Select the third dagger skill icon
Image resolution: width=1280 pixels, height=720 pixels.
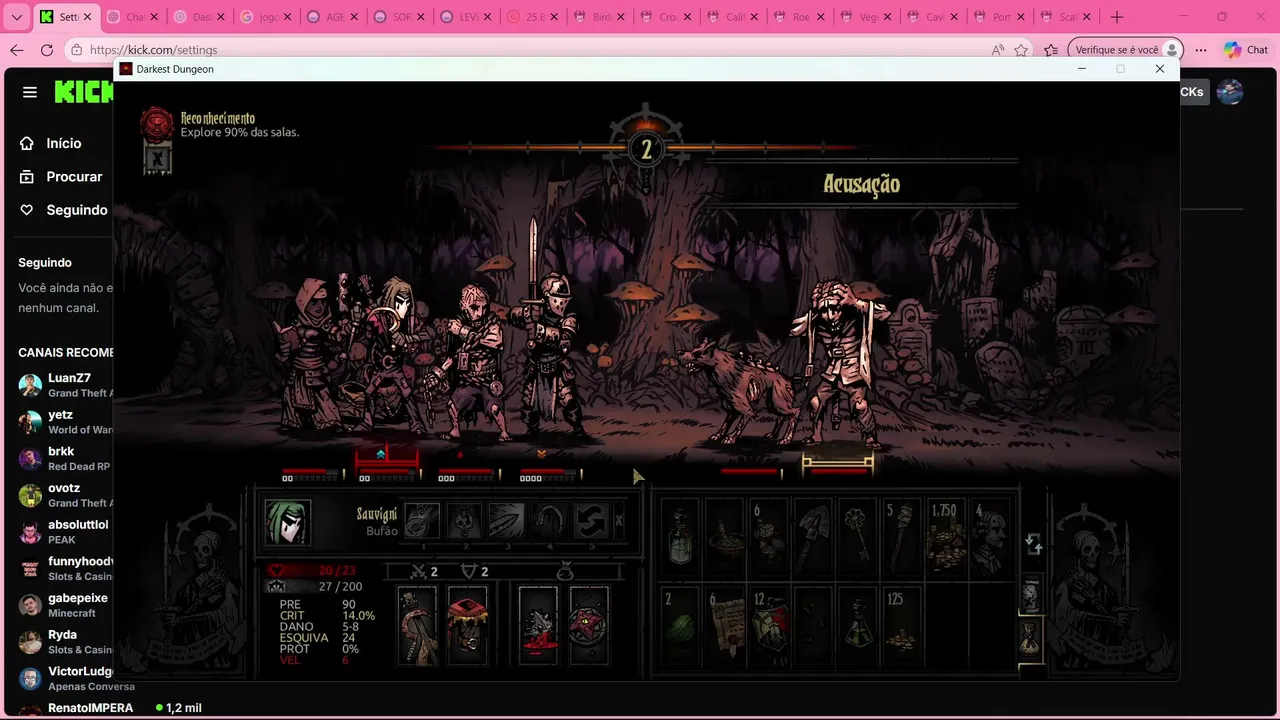click(506, 521)
